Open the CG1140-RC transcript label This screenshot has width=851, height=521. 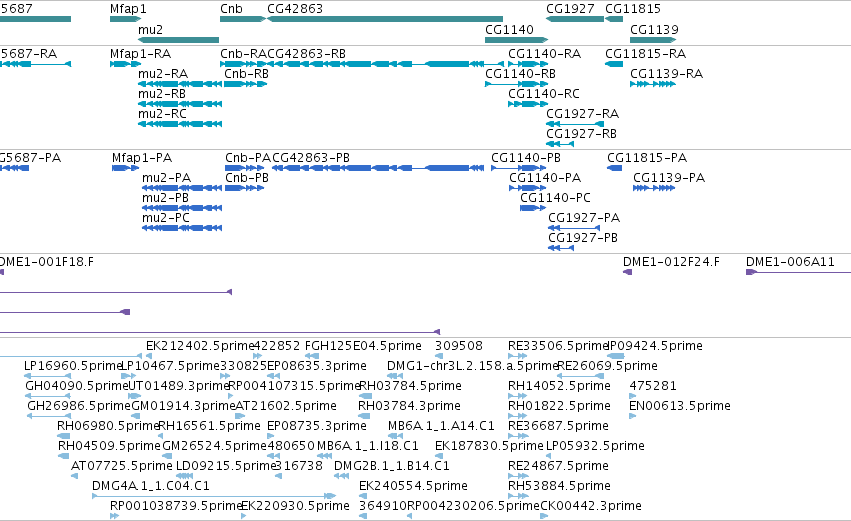pos(544,94)
